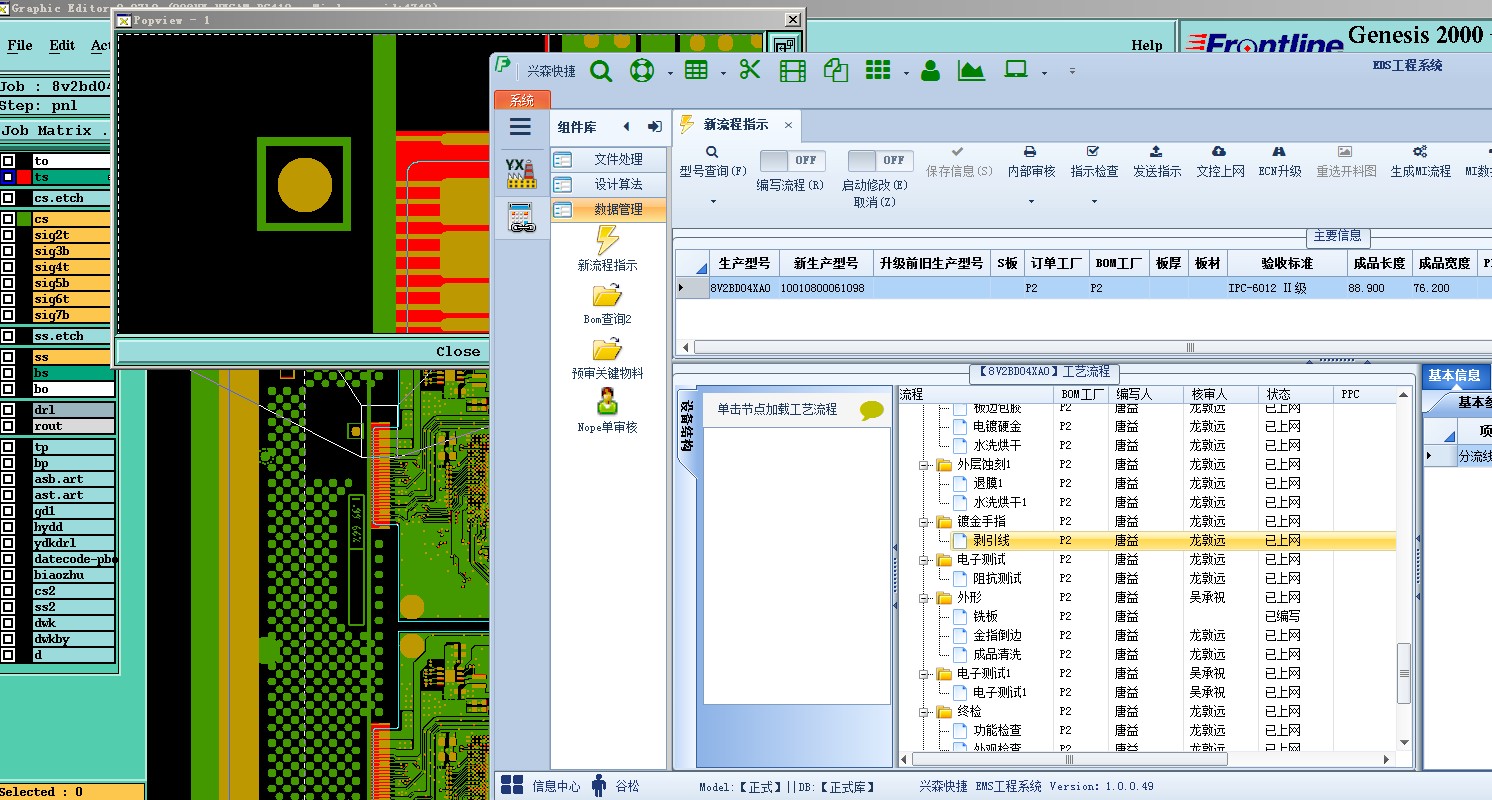Click the 指示检查 check icon

click(x=1093, y=152)
